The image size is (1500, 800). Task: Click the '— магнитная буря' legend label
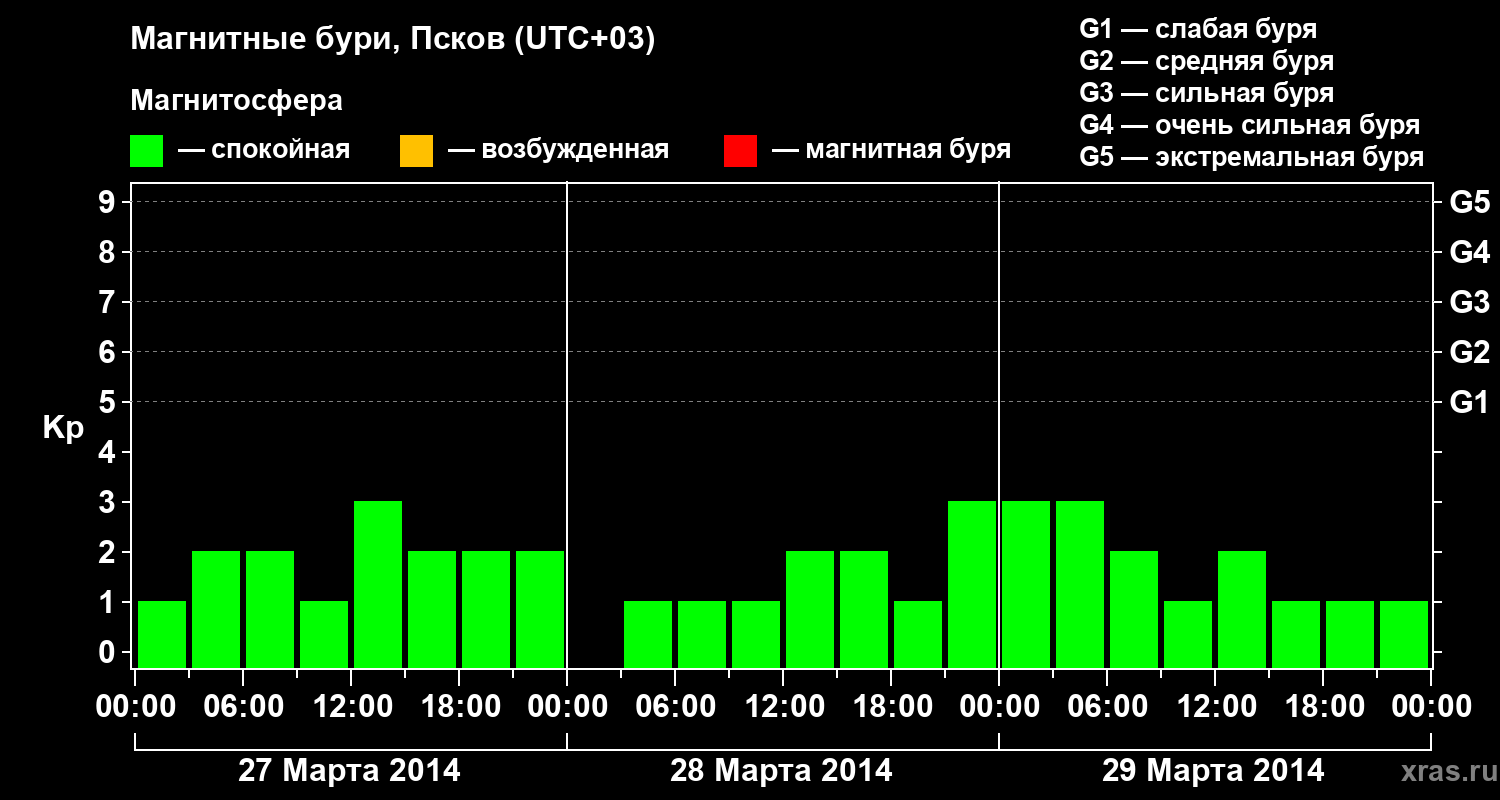coord(892,150)
